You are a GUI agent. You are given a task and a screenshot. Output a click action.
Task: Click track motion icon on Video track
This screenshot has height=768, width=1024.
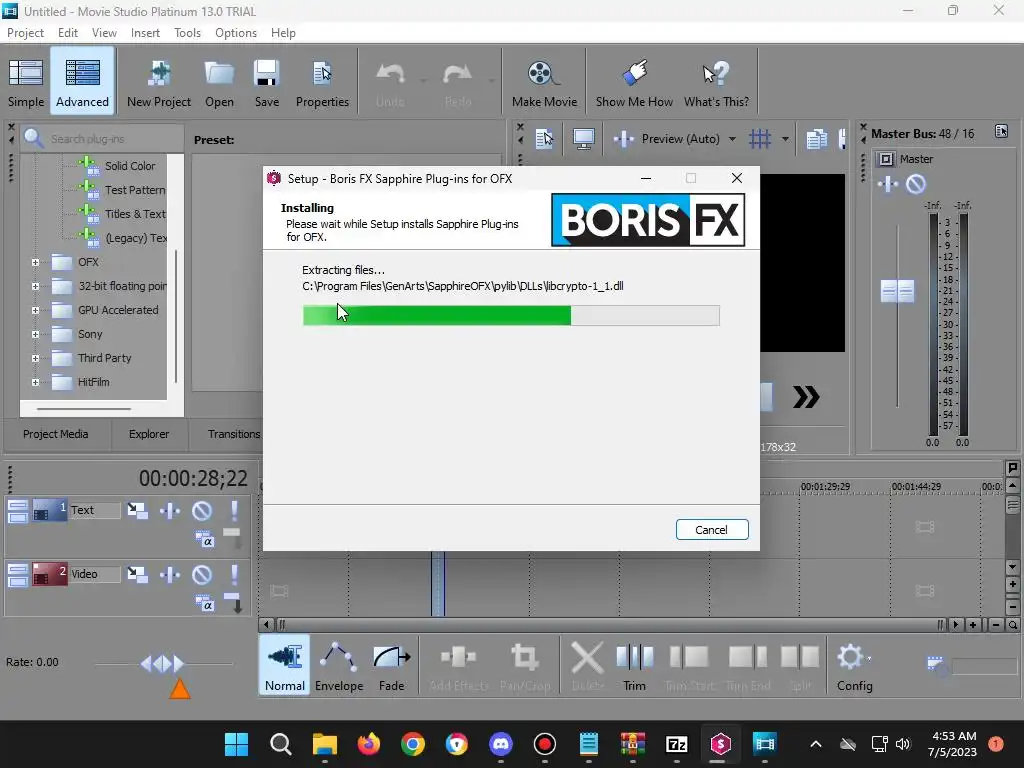[x=137, y=574]
